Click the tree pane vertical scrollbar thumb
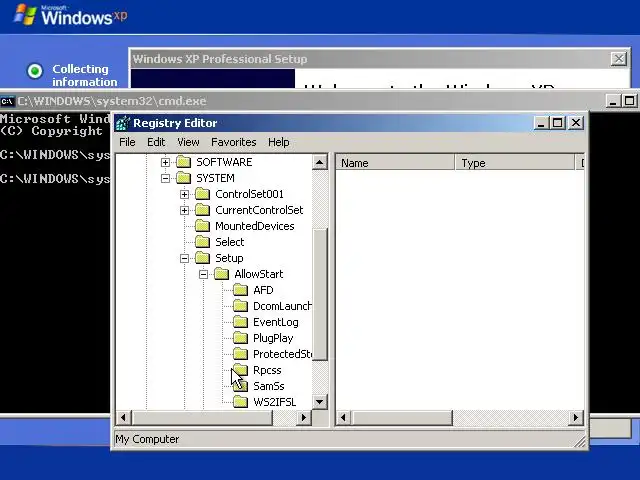This screenshot has height=480, width=640. point(320,294)
